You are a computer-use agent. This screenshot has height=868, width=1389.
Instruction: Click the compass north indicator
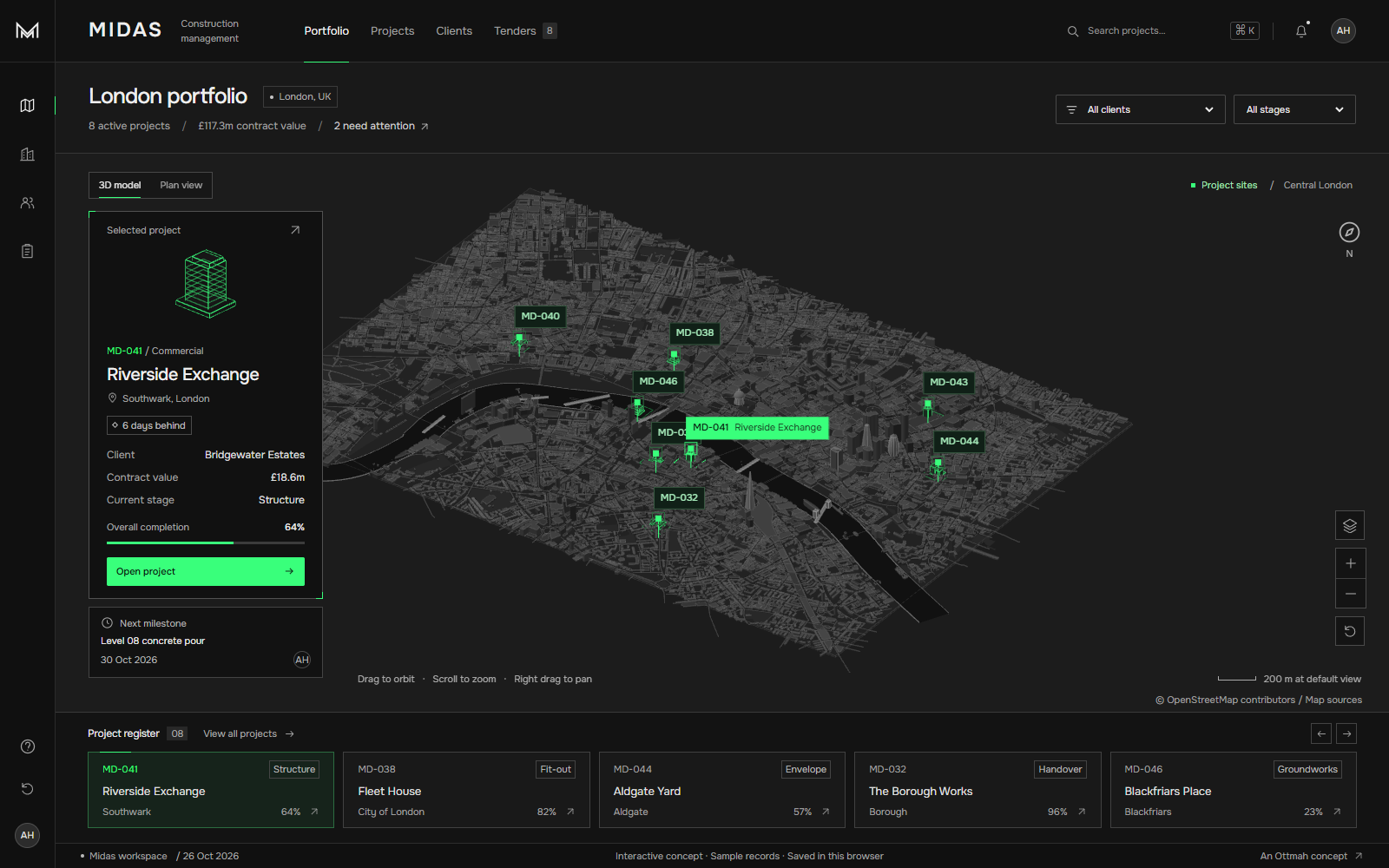pyautogui.click(x=1349, y=233)
